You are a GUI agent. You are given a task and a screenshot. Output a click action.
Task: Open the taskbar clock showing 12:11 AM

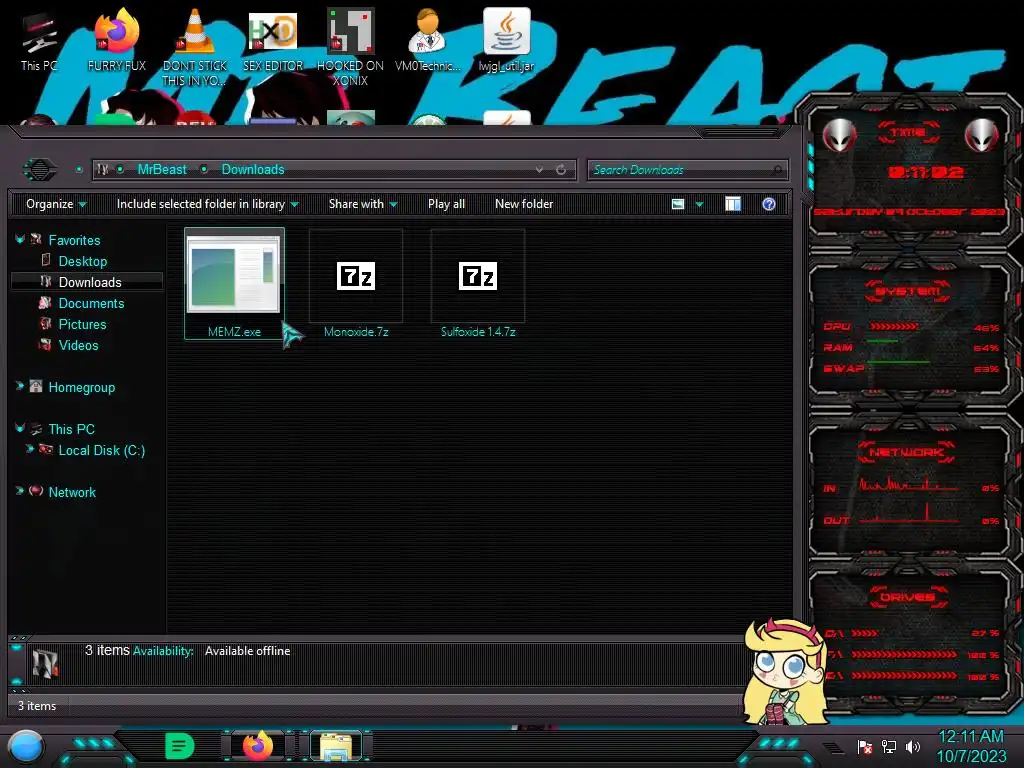pyautogui.click(x=971, y=746)
